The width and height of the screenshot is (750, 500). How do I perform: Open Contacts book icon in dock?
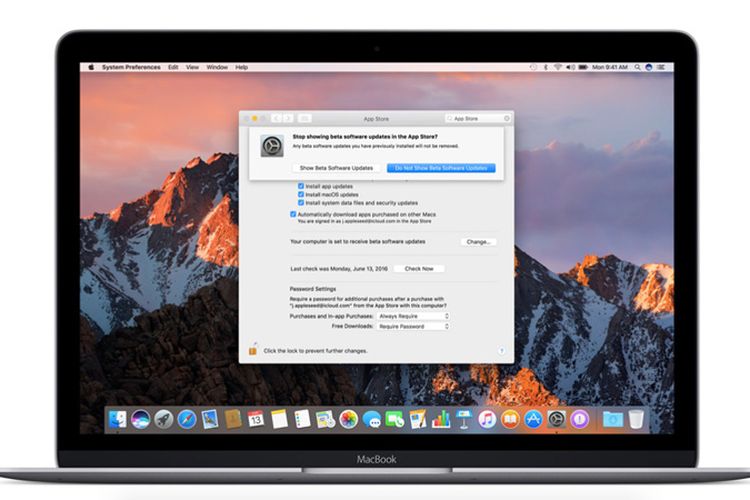pos(233,420)
